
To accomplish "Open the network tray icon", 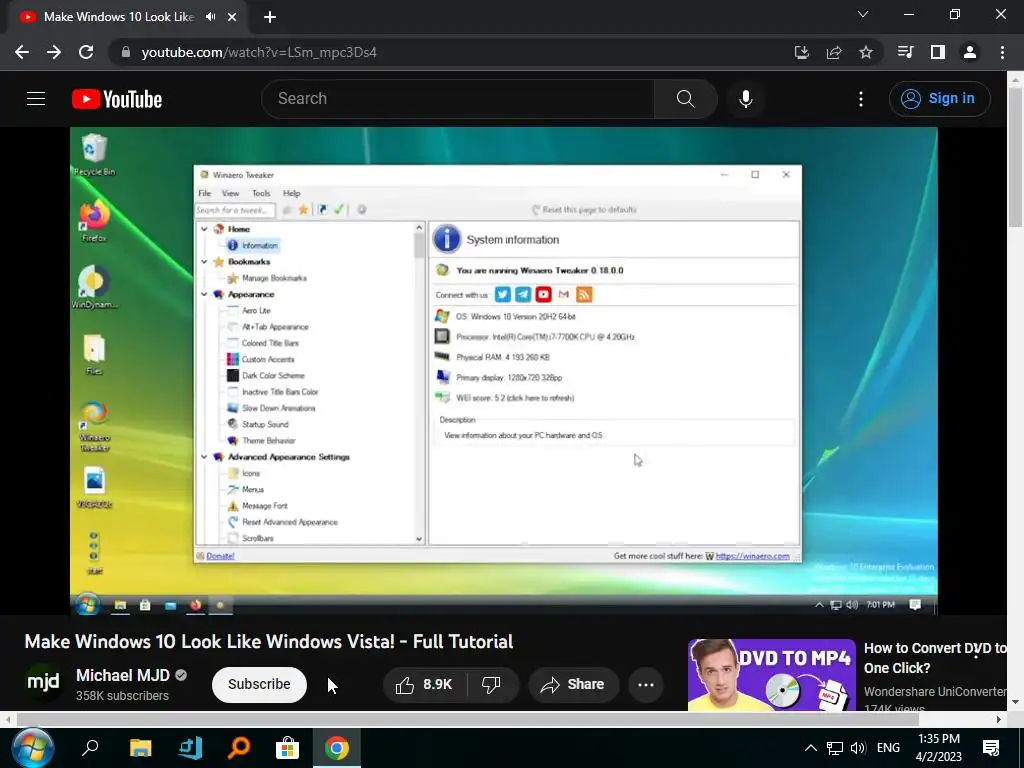I will coord(835,748).
